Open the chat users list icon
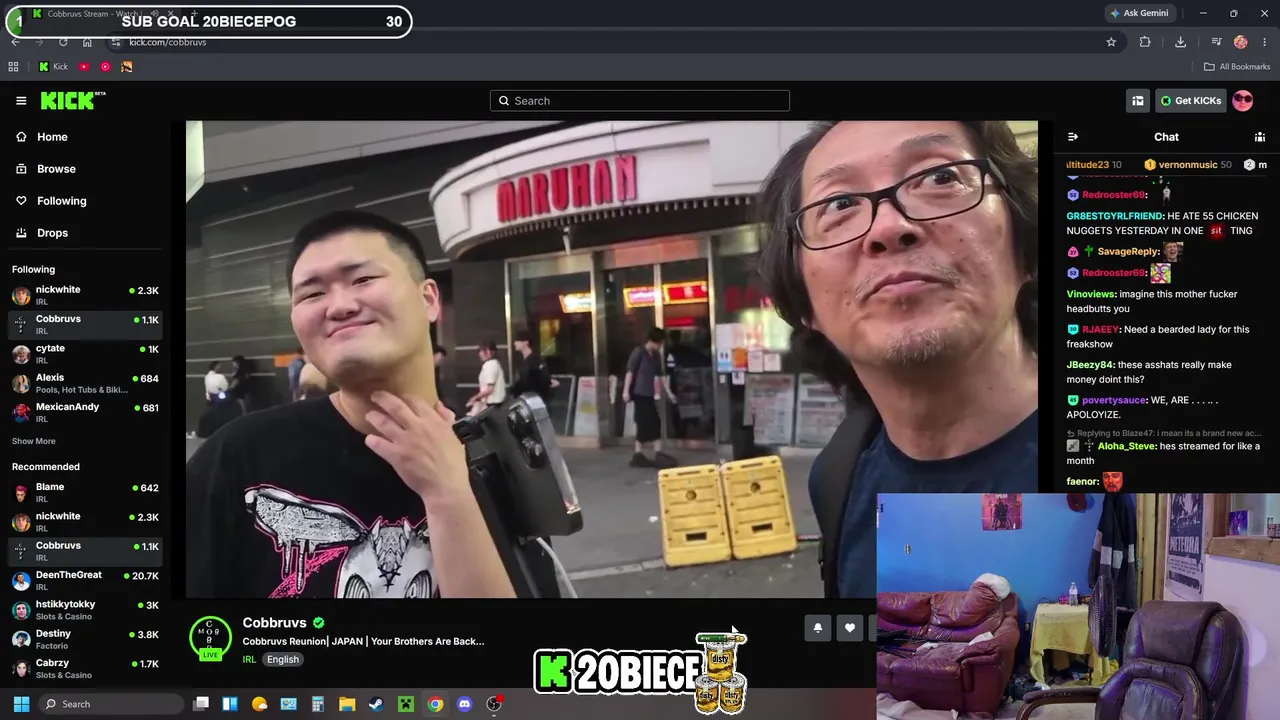Viewport: 1280px width, 720px height. tap(1260, 137)
